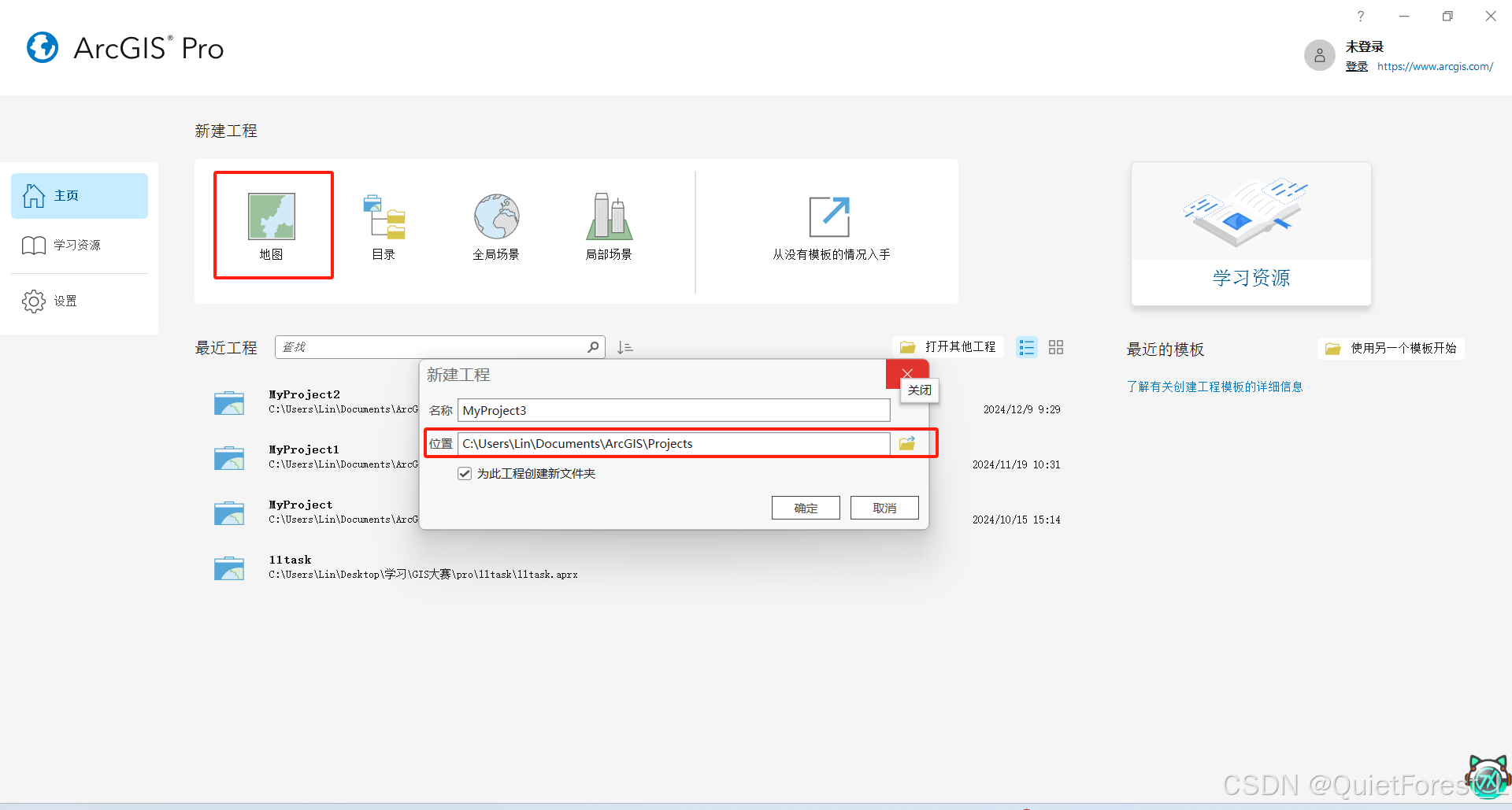Select the 局部场景 local scene template
Viewport: 1512px width, 810px height.
tap(609, 226)
